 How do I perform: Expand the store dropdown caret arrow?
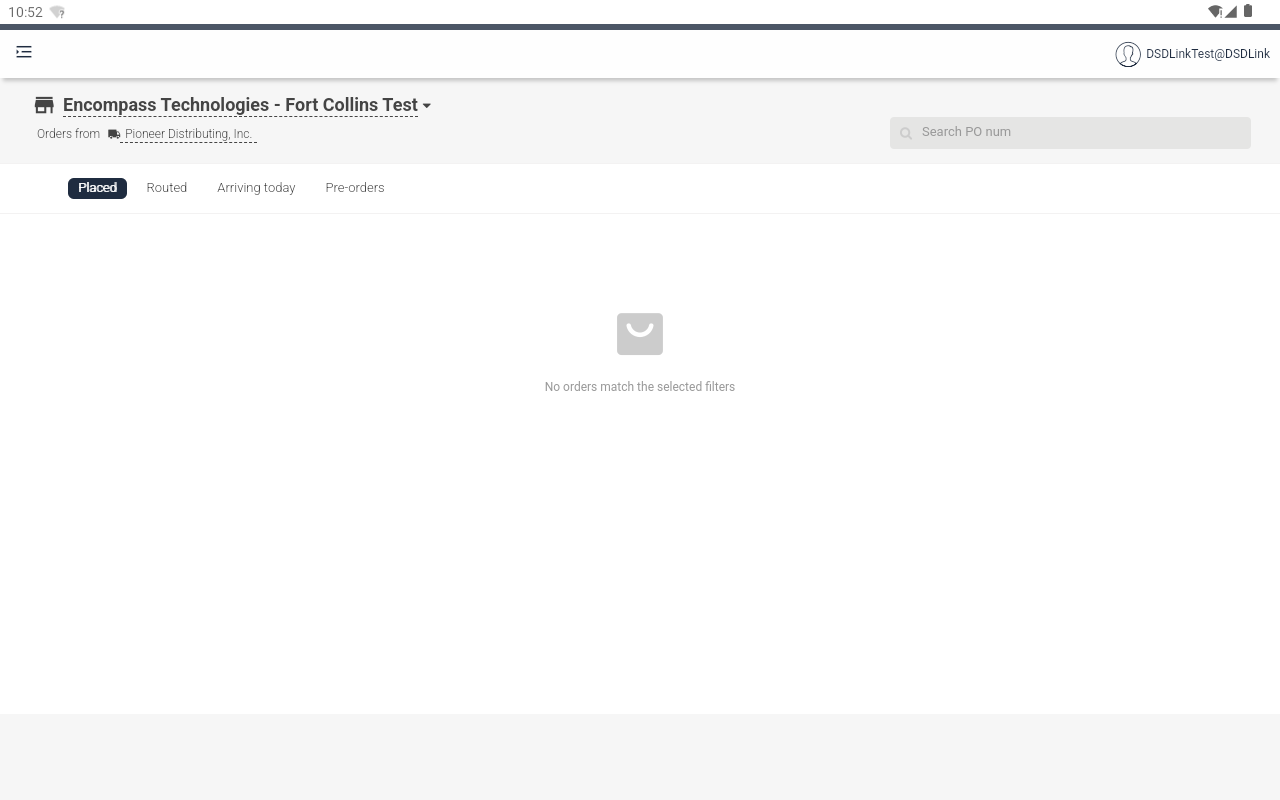[x=427, y=106]
